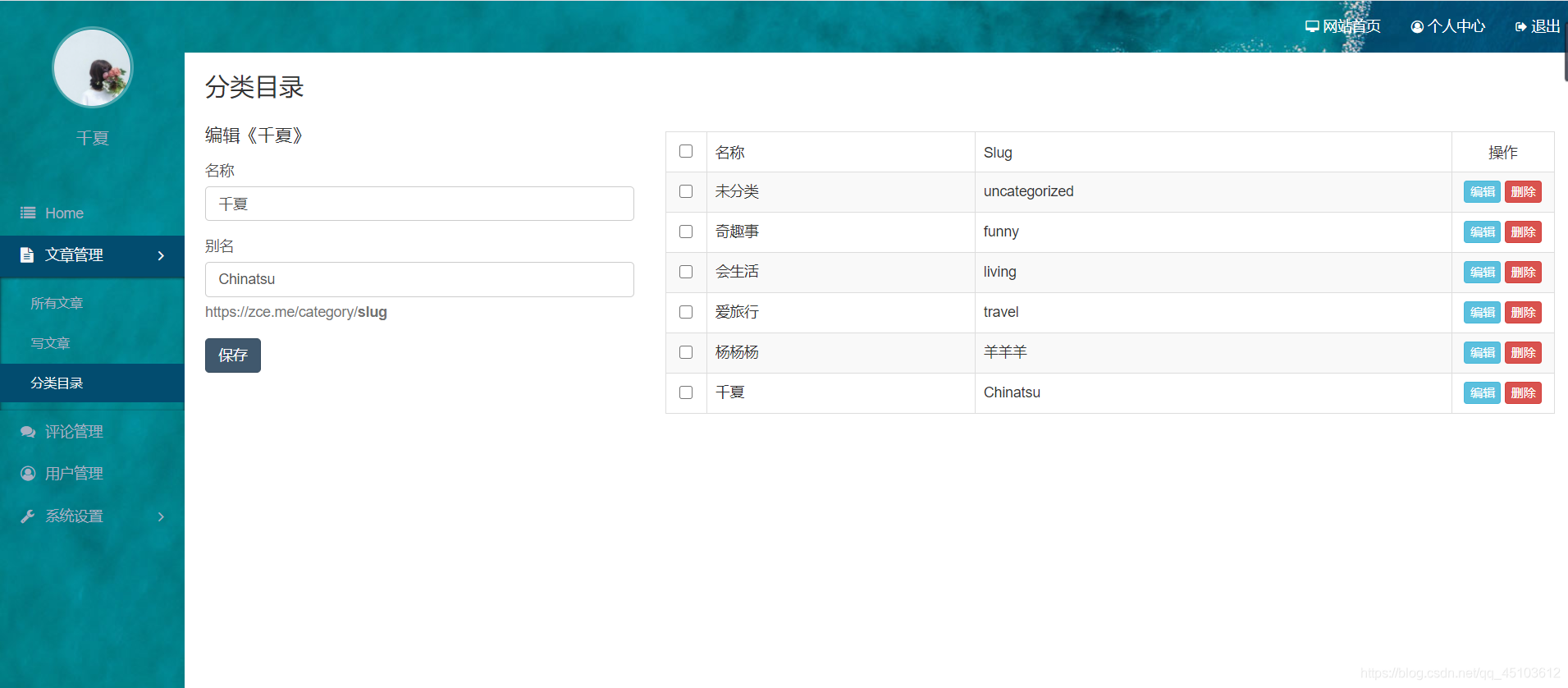Click the user circle icon beside 用户管理
The image size is (1568, 688).
pyautogui.click(x=28, y=474)
